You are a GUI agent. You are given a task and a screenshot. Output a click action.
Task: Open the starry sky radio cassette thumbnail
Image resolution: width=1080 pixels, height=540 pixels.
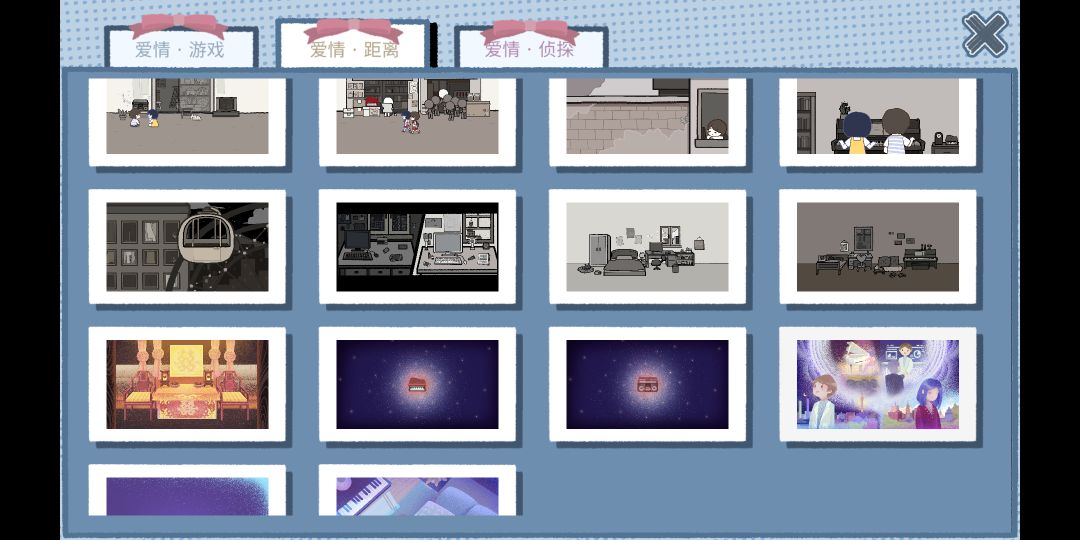[647, 384]
